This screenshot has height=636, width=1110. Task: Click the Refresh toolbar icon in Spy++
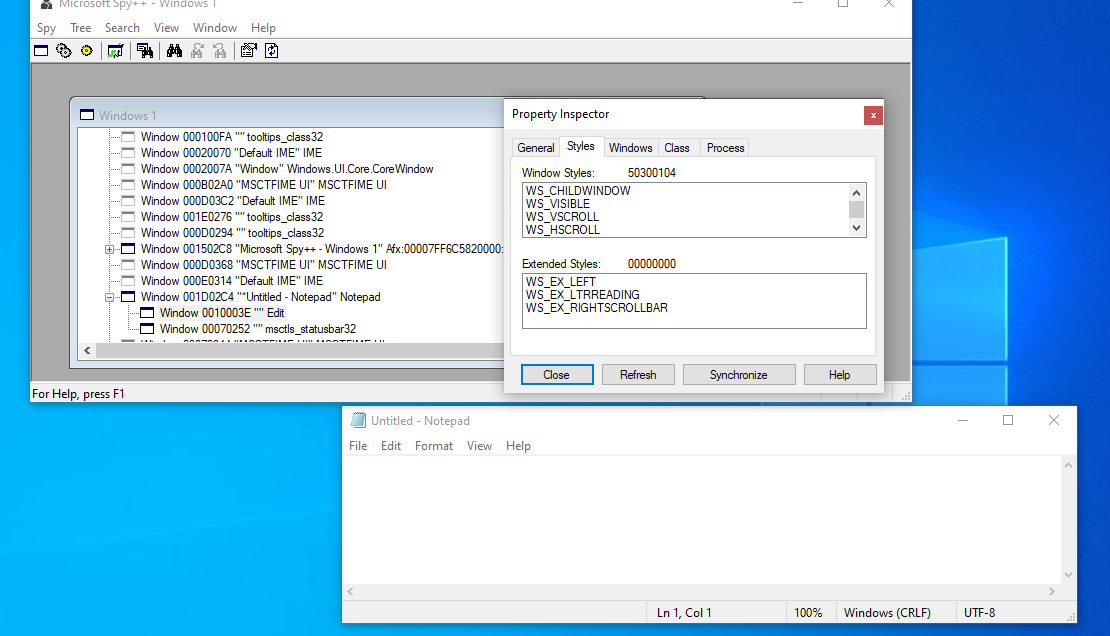pyautogui.click(x=271, y=50)
